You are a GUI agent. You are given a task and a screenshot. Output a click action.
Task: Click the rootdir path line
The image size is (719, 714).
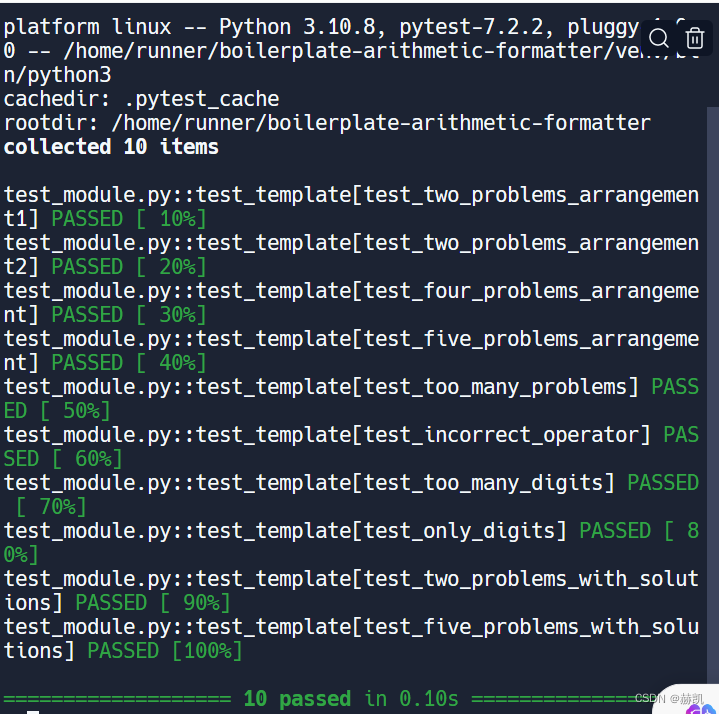(x=327, y=123)
